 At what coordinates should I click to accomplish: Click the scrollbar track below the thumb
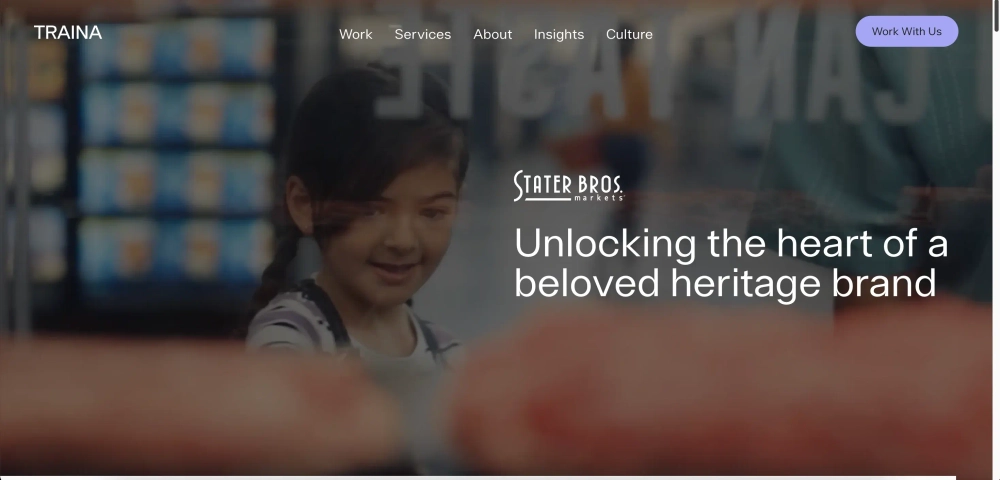click(996, 255)
